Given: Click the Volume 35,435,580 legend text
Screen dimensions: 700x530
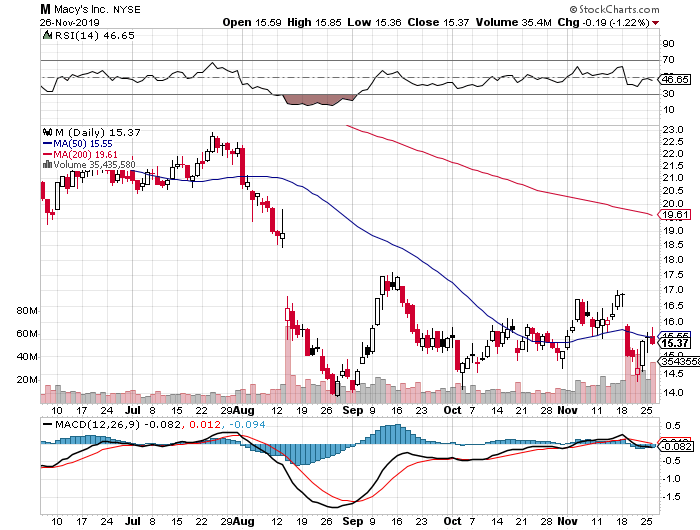Looking at the screenshot, I should pos(94,165).
